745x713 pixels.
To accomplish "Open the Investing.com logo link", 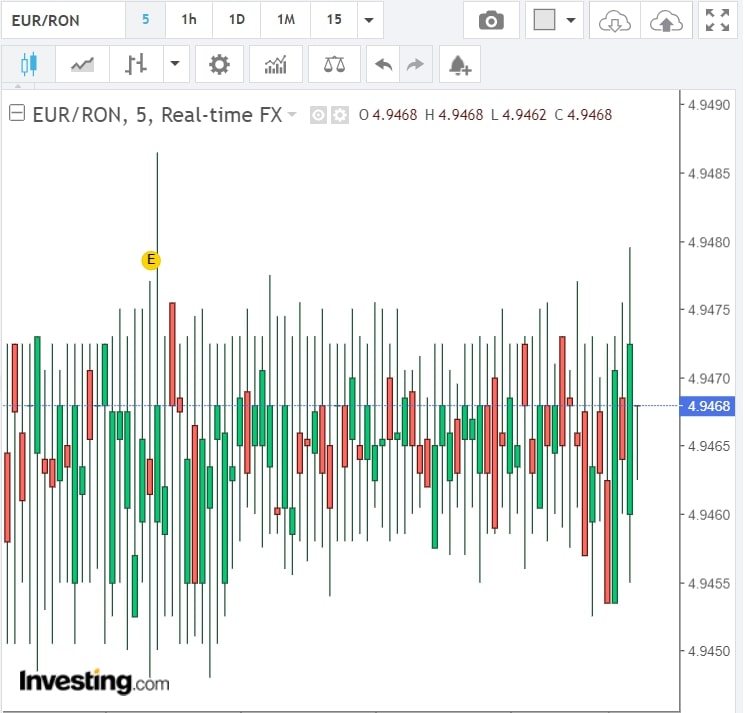I will click(x=94, y=682).
